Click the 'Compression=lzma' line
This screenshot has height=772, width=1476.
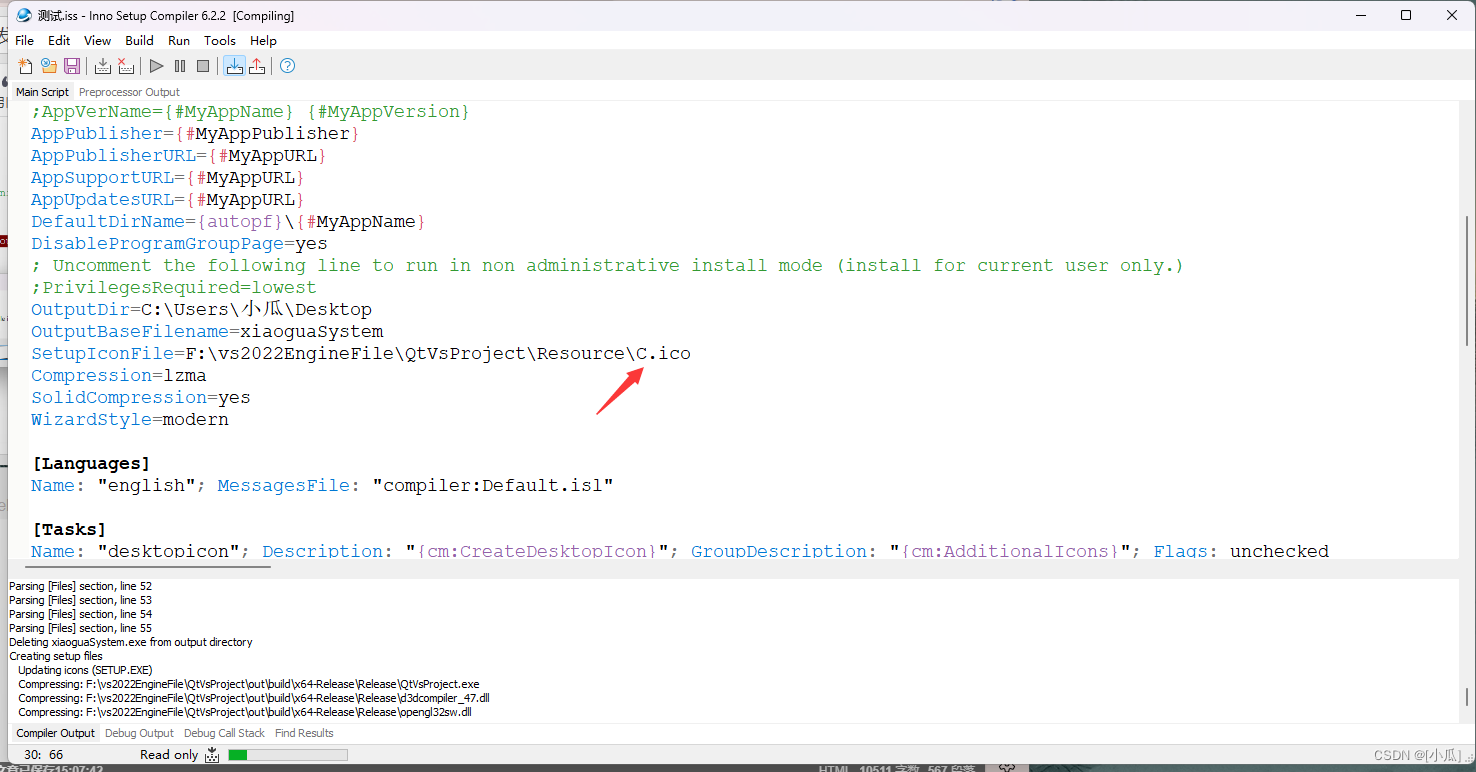click(119, 376)
